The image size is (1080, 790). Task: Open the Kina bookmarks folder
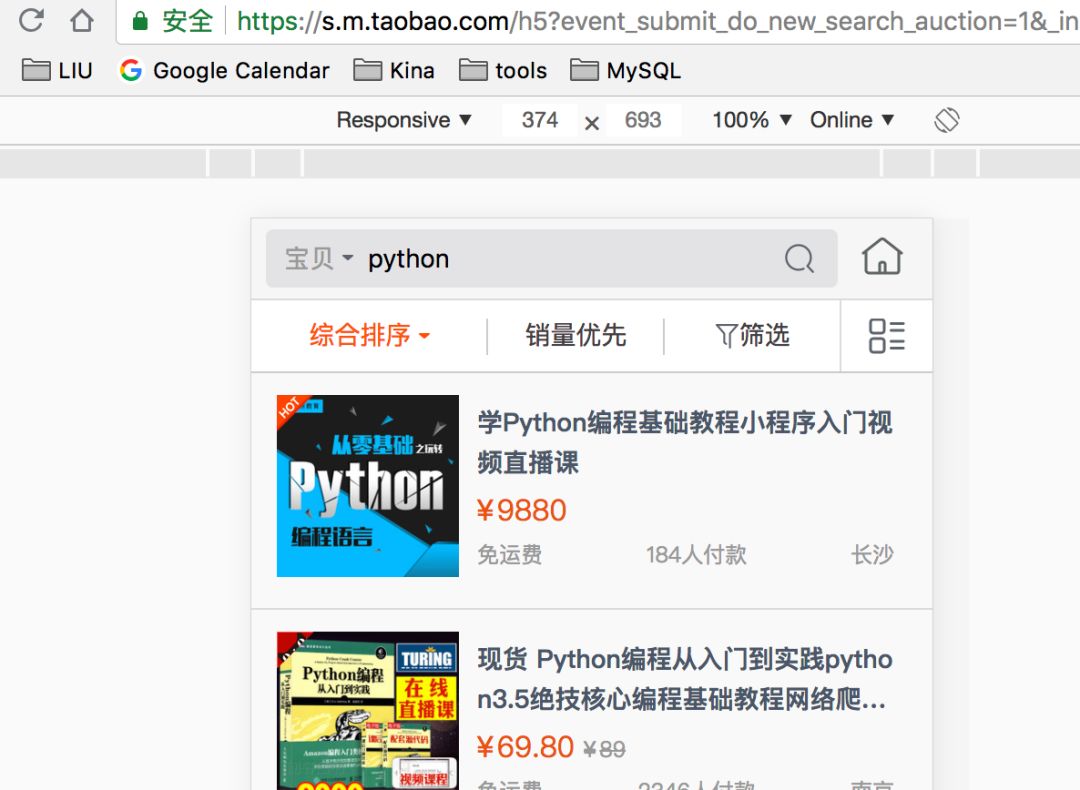point(394,70)
